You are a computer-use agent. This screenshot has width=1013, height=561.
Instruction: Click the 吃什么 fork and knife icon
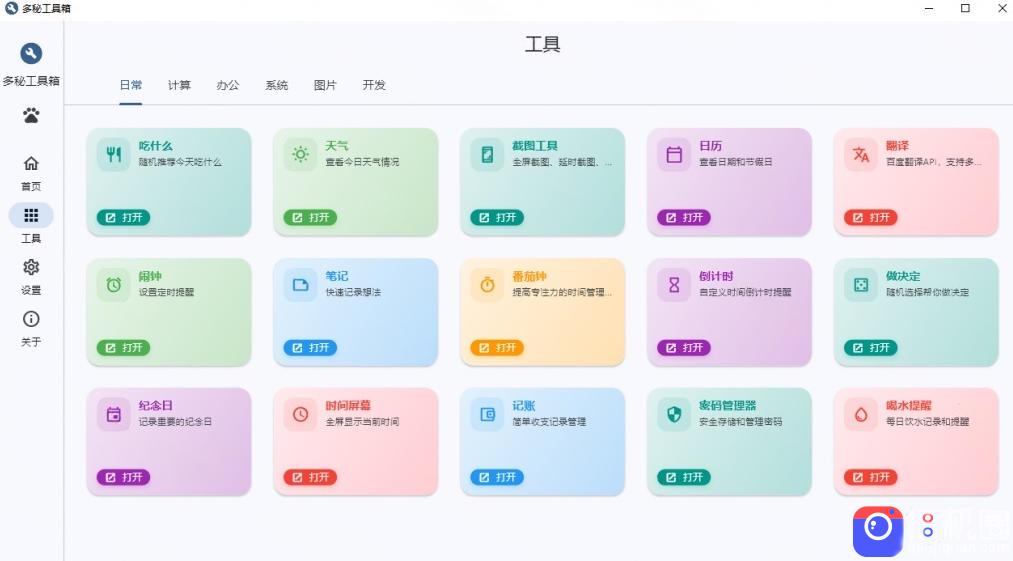tap(114, 154)
